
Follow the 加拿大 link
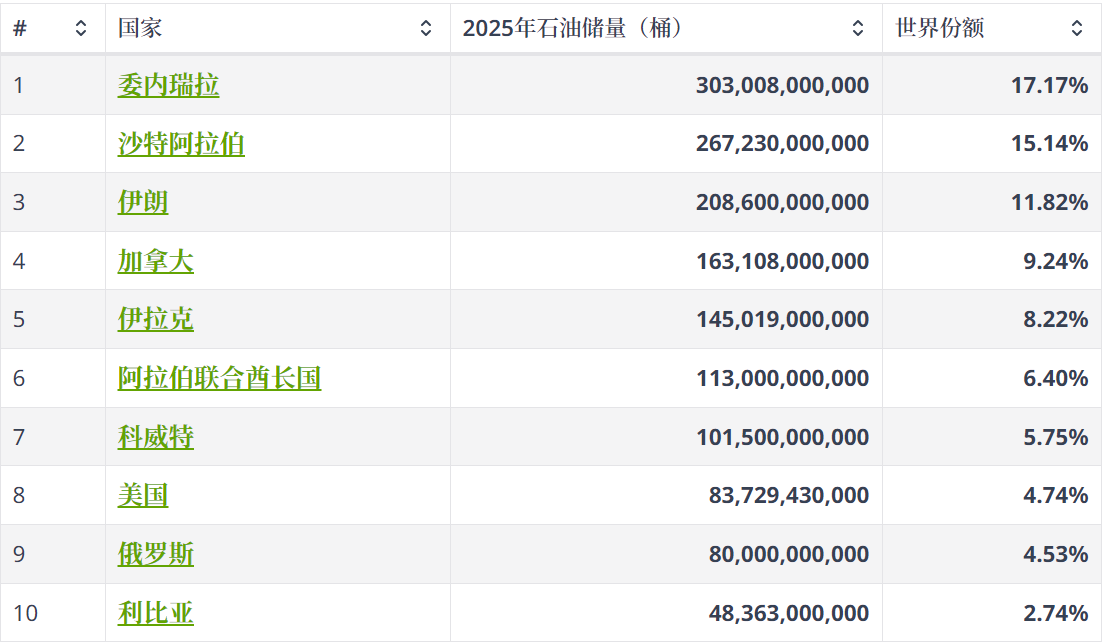(x=155, y=262)
